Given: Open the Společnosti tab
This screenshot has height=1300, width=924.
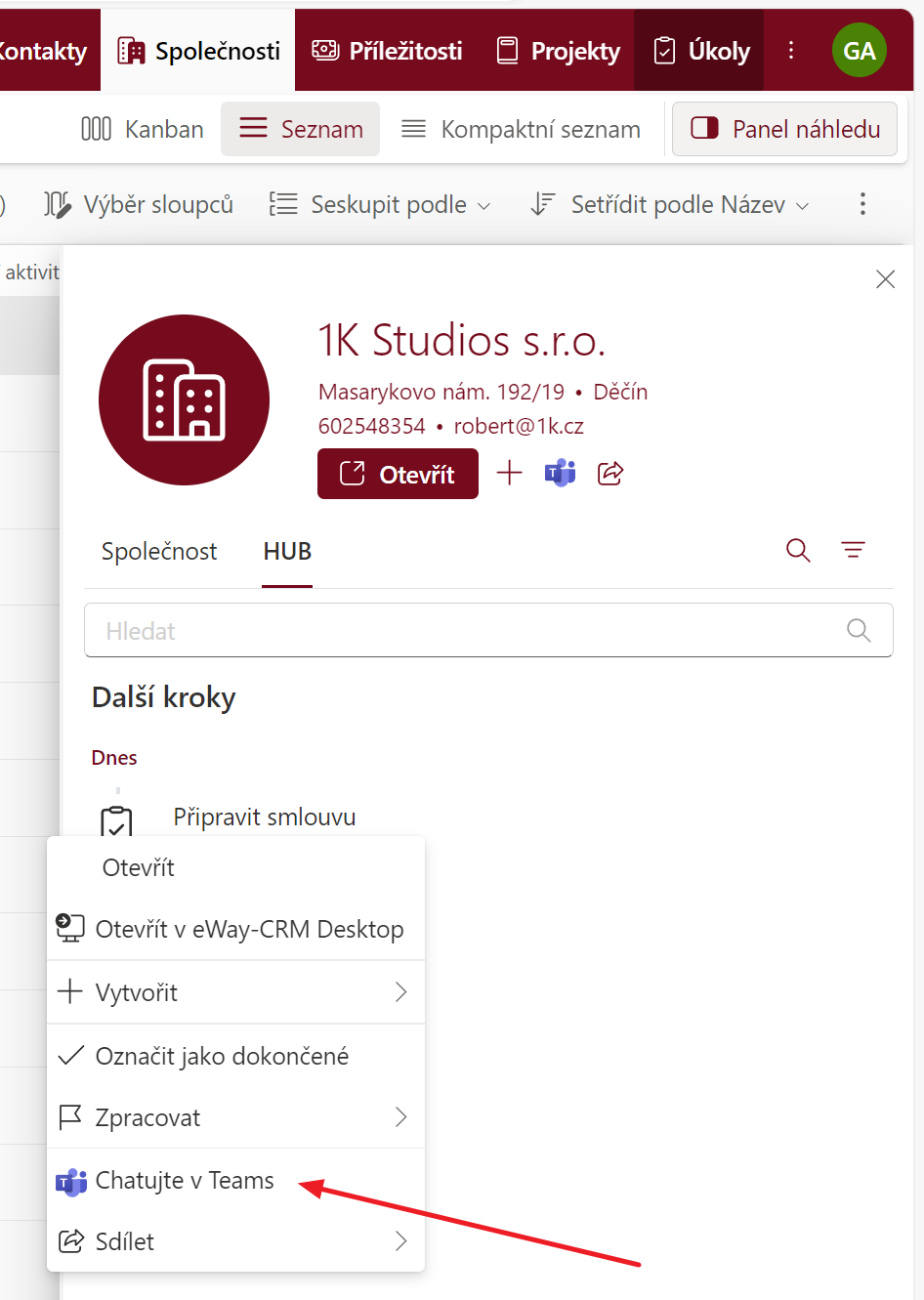Looking at the screenshot, I should (x=198, y=51).
